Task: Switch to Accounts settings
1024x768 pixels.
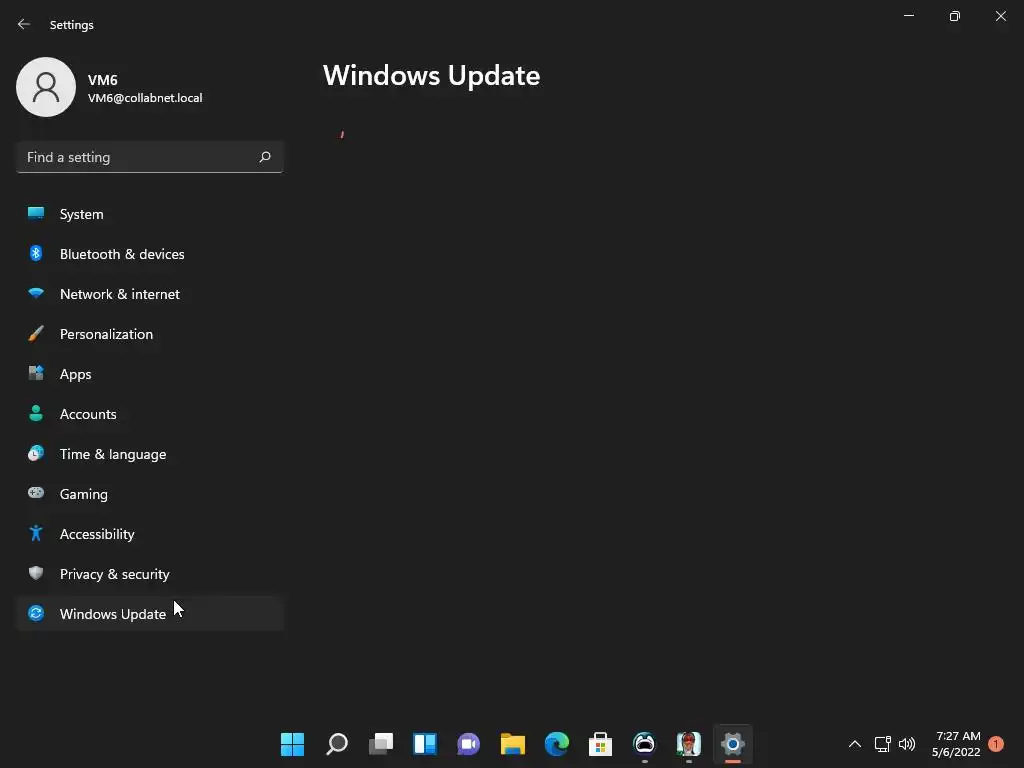Action: pyautogui.click(x=150, y=414)
